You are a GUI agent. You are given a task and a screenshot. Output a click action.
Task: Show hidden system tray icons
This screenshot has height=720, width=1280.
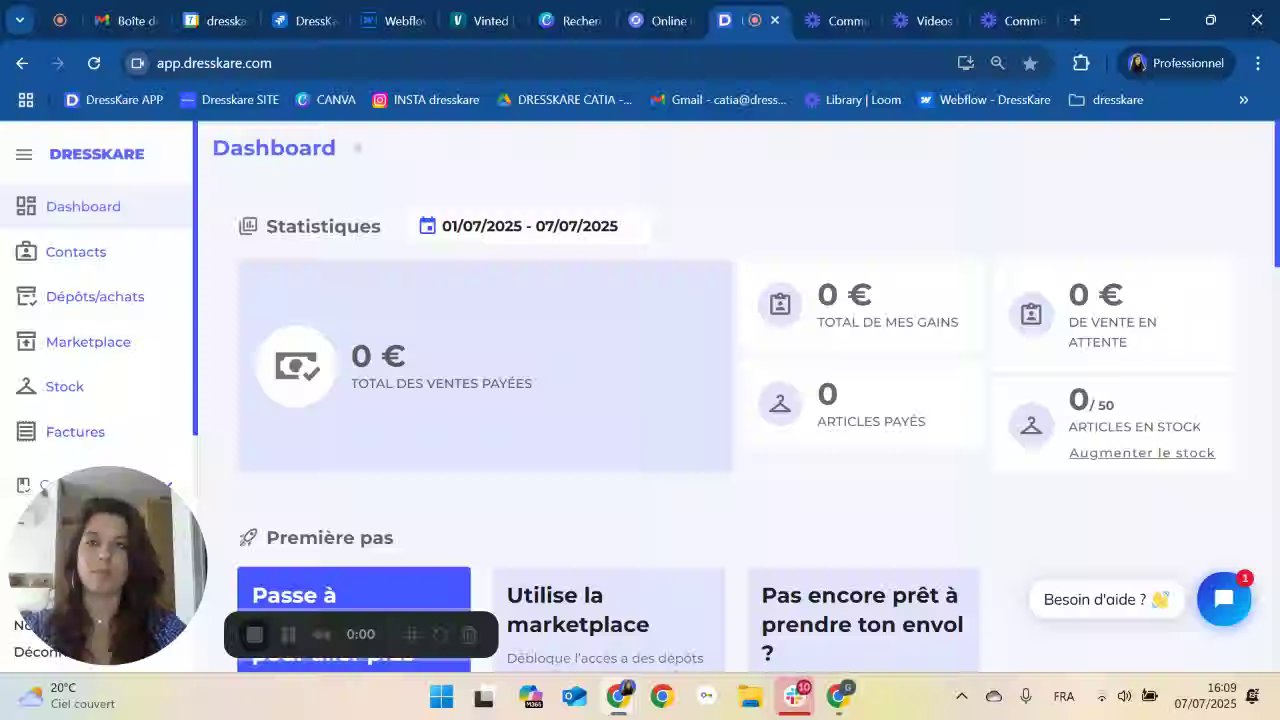(962, 696)
